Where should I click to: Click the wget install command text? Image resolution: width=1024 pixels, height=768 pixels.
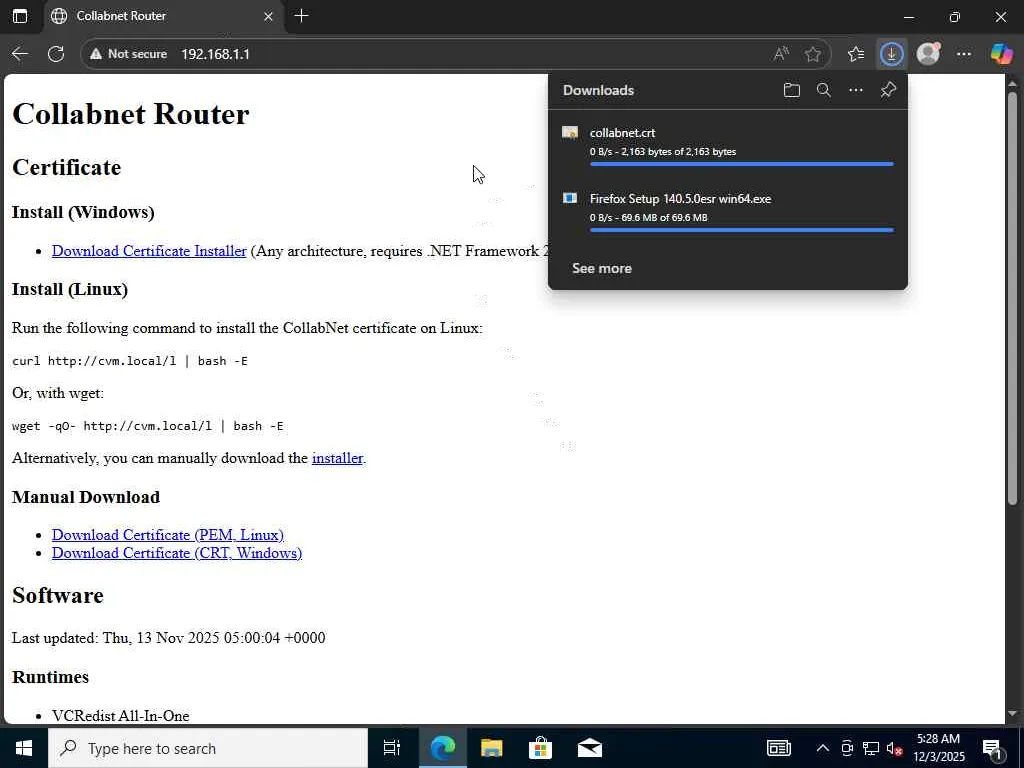(148, 426)
